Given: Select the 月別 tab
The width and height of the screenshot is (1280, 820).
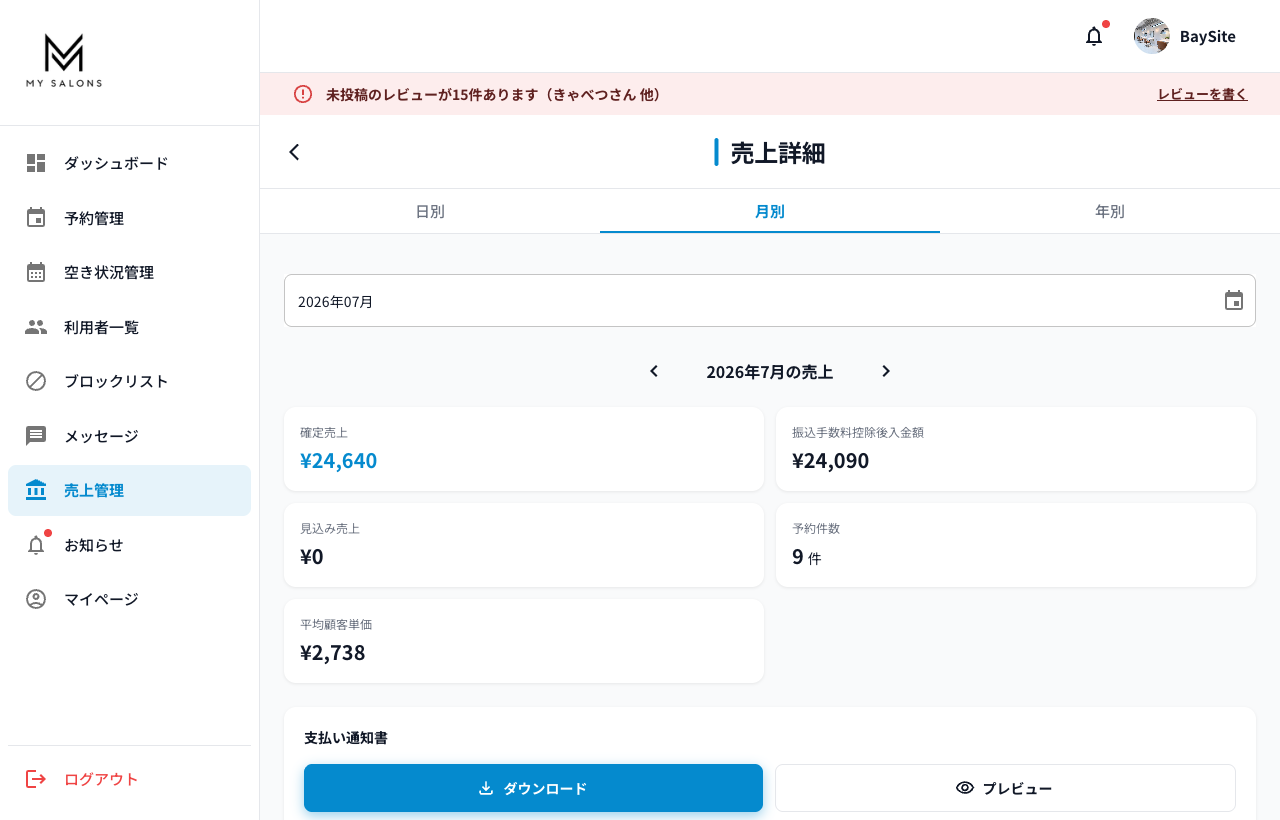Looking at the screenshot, I should (770, 211).
